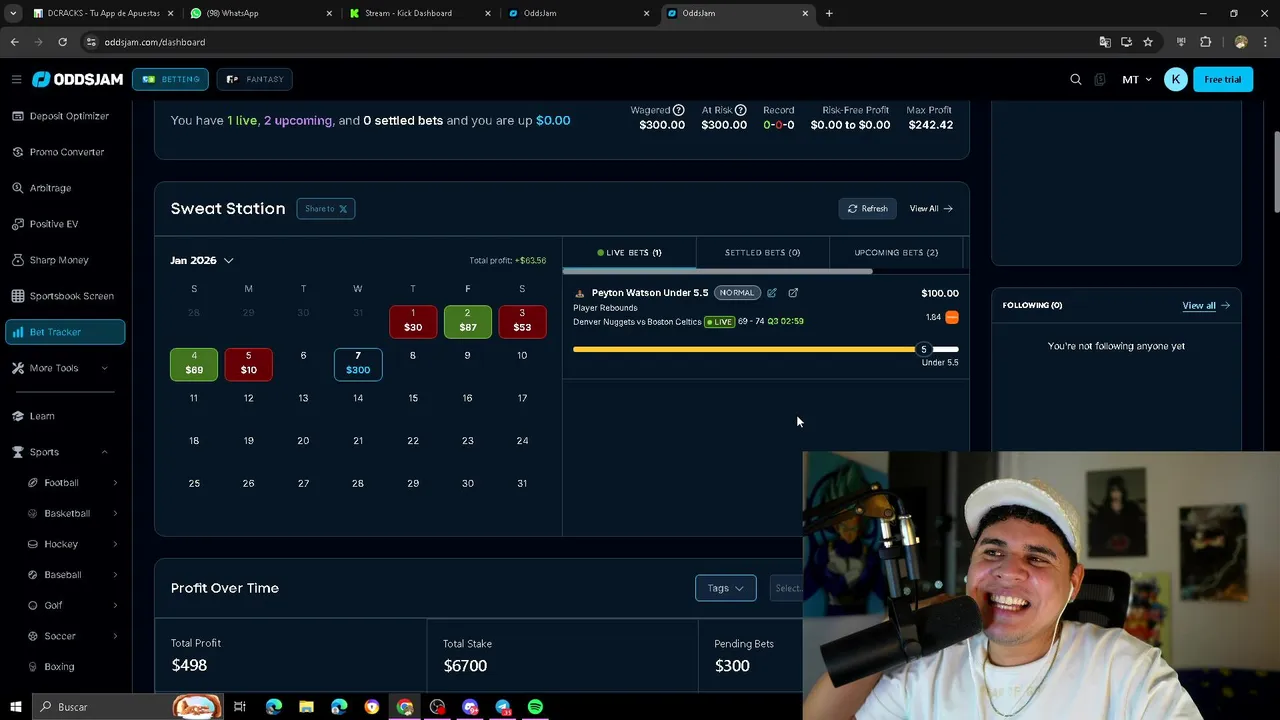Open the Soccer sidebar link
The image size is (1280, 720).
[59, 636]
